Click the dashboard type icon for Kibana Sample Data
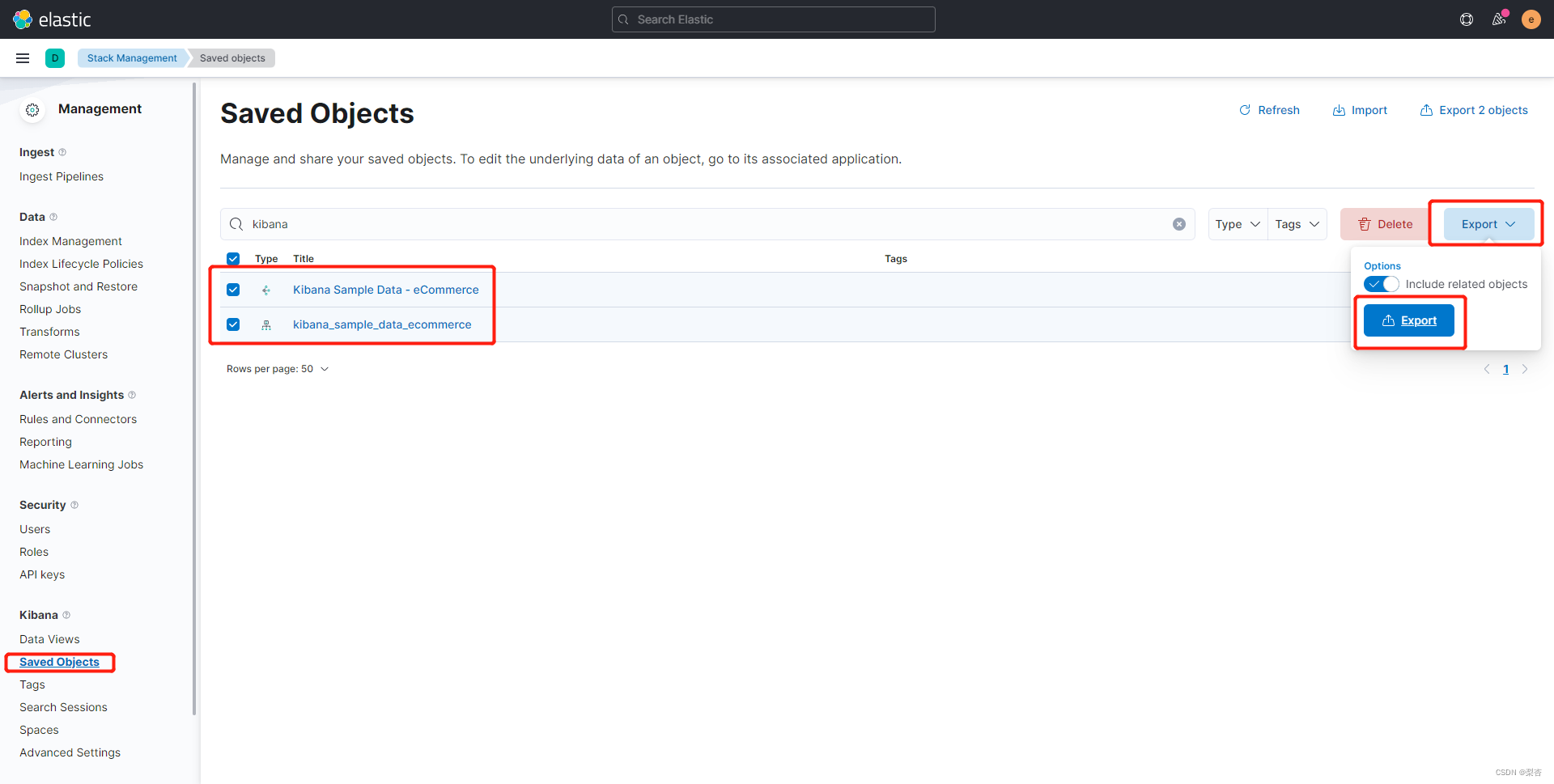This screenshot has width=1554, height=784. point(266,290)
